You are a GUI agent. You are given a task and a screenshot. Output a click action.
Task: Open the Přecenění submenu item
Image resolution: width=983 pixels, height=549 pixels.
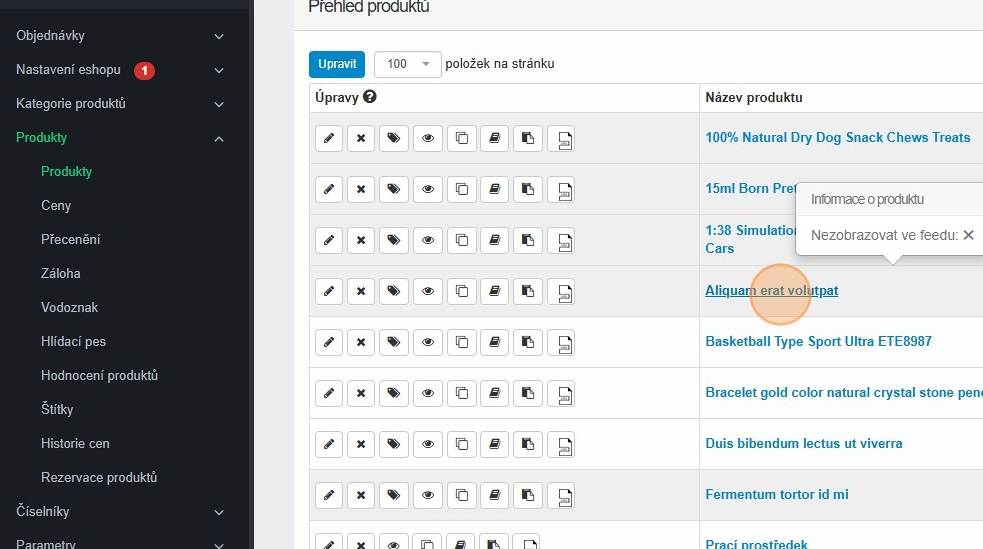(70, 239)
